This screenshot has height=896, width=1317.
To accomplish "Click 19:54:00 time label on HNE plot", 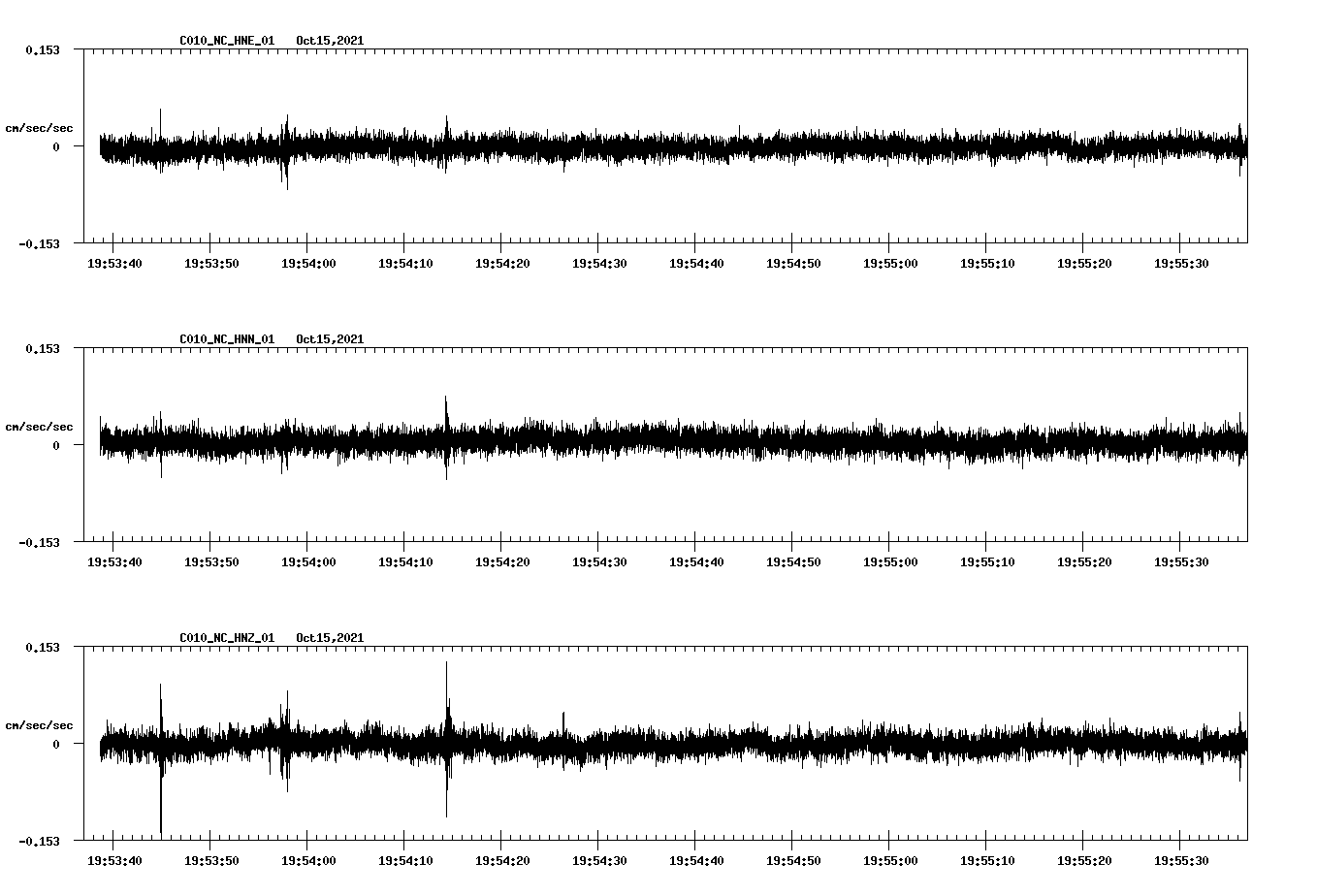I will point(307,263).
